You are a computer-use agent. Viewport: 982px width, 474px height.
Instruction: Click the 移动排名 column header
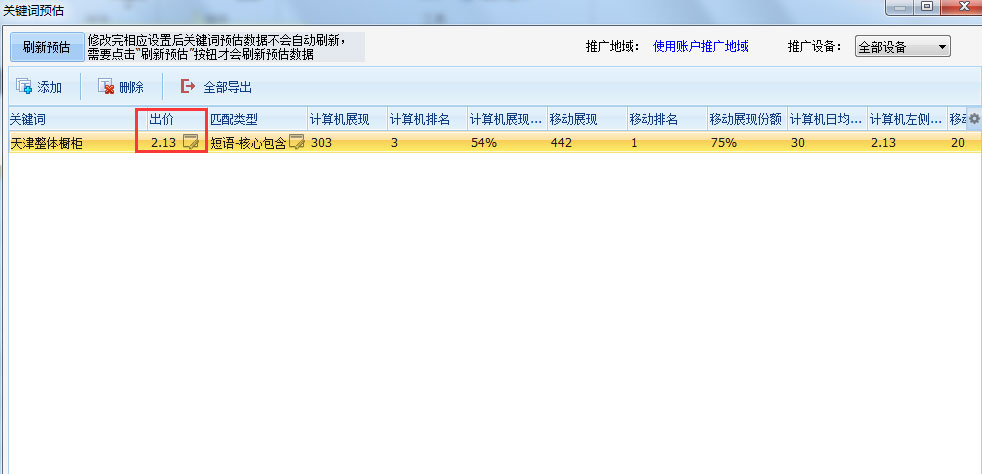[665, 119]
